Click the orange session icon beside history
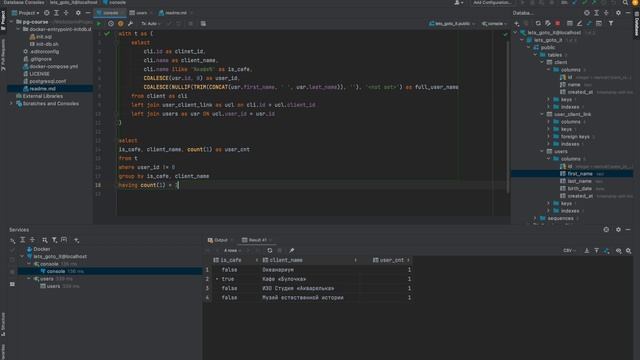The image size is (640, 360). (x=120, y=24)
